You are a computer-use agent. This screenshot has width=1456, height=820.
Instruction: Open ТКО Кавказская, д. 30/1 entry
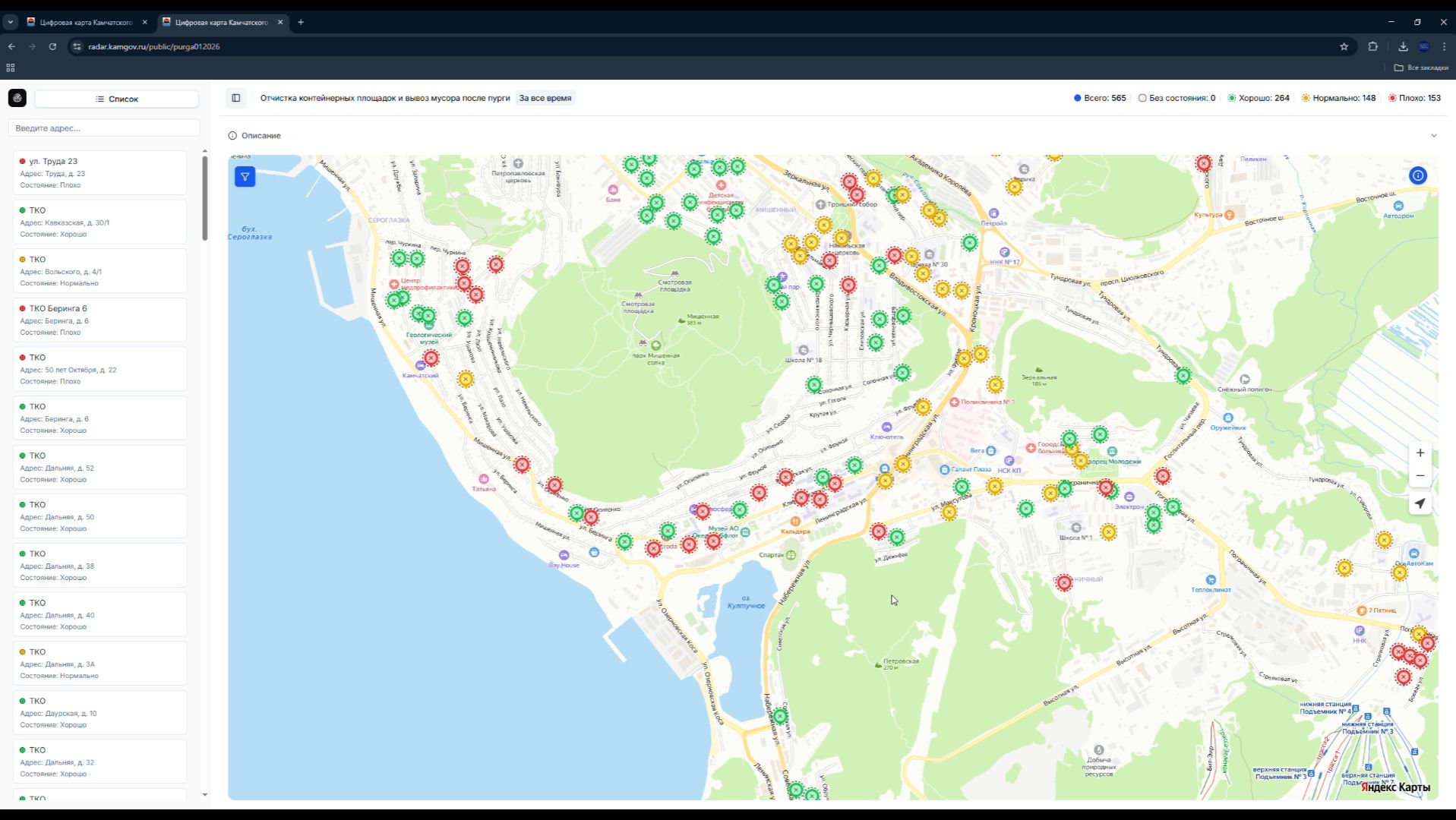[99, 222]
